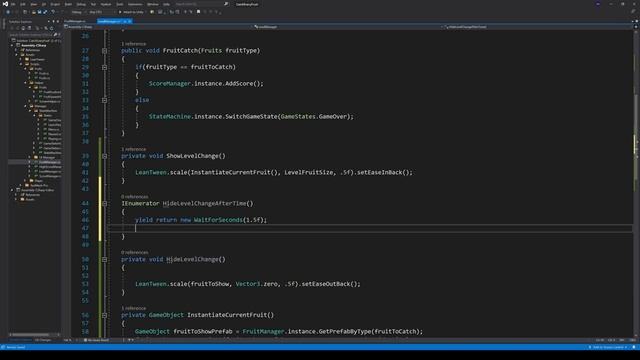
Task: Click Add to Source Control
Action: (608, 347)
